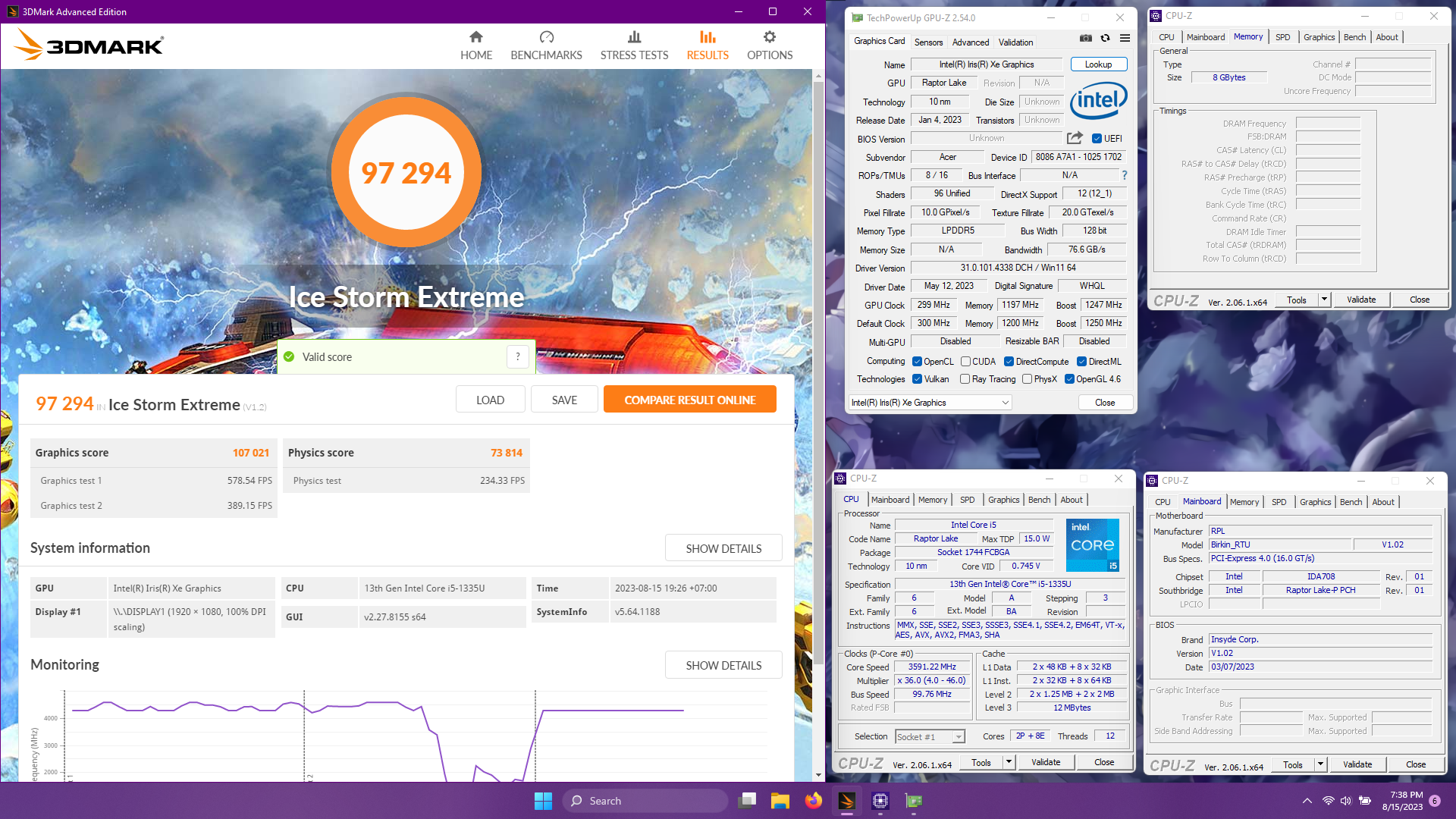Launch Firefox from the taskbar
The height and width of the screenshot is (819, 1456).
pos(814,801)
